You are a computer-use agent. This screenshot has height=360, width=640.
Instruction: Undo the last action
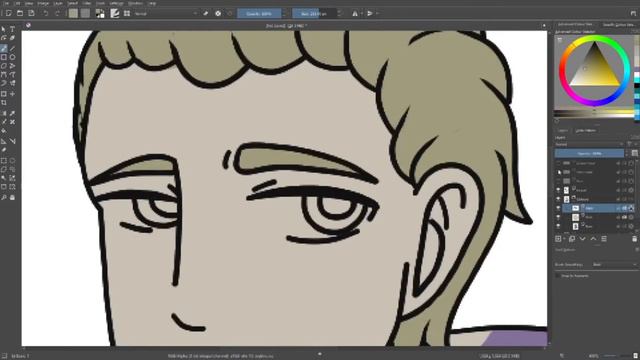[46, 13]
